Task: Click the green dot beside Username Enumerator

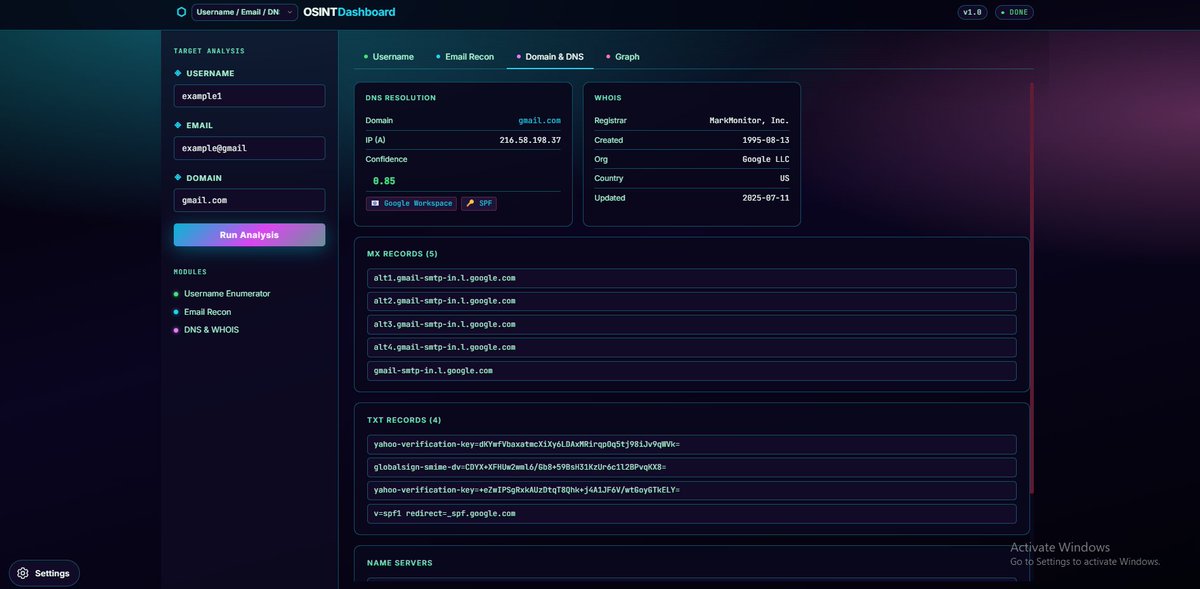Action: (176, 294)
